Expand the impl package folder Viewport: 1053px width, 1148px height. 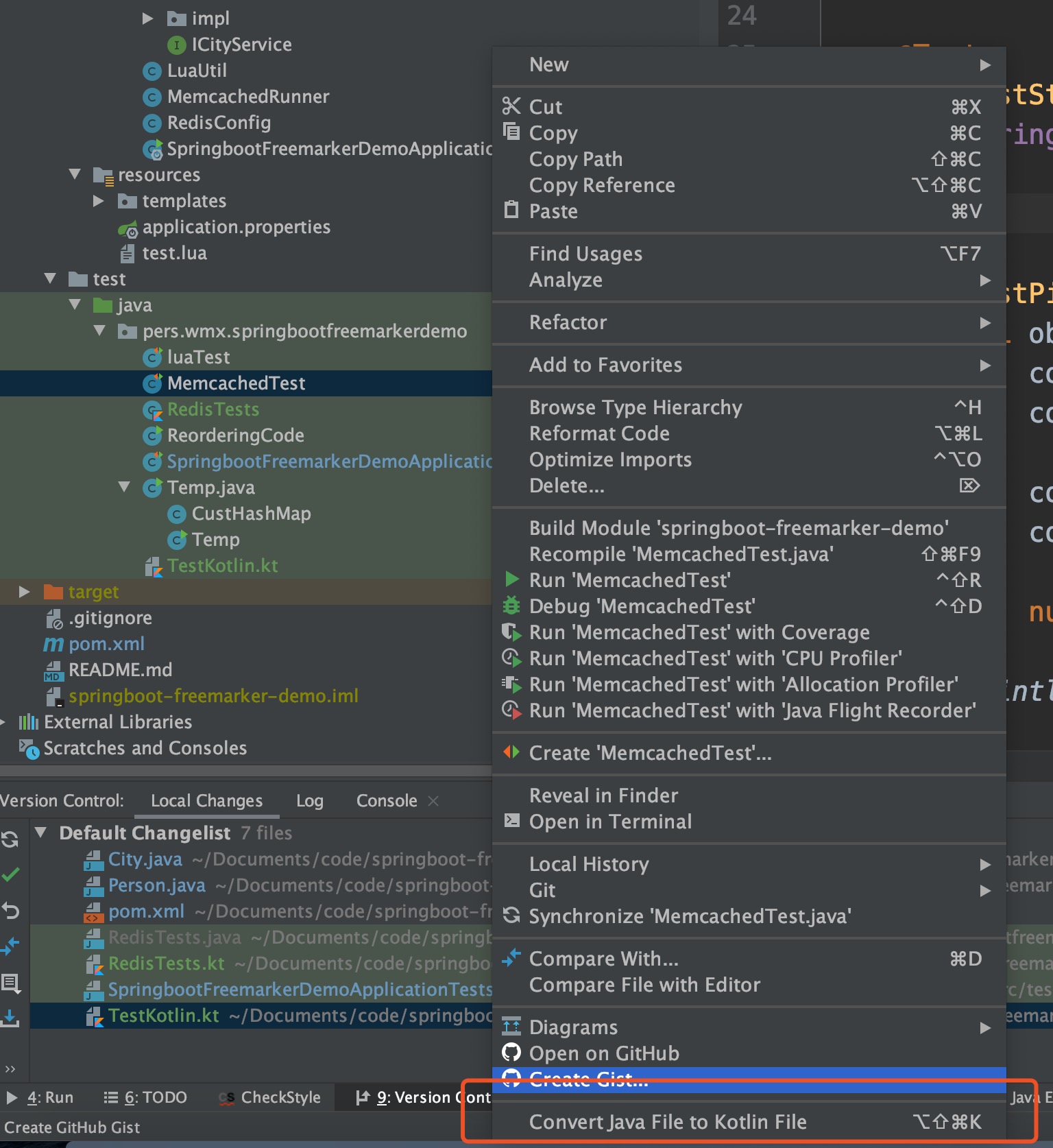pyautogui.click(x=147, y=19)
